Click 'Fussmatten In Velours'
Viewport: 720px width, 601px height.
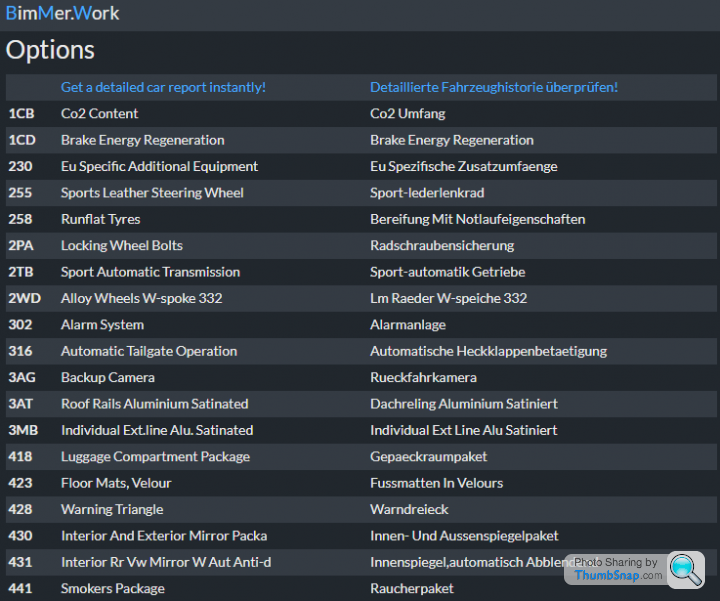click(x=437, y=483)
